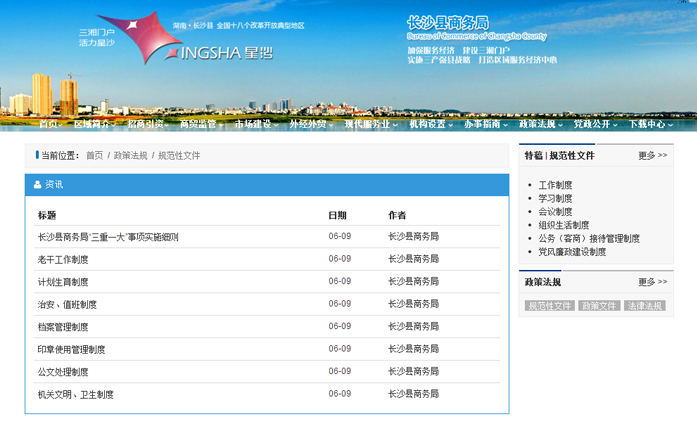Open article 长沙县商务局"三重一大"事项实施细则
The image size is (697, 436).
[108, 237]
